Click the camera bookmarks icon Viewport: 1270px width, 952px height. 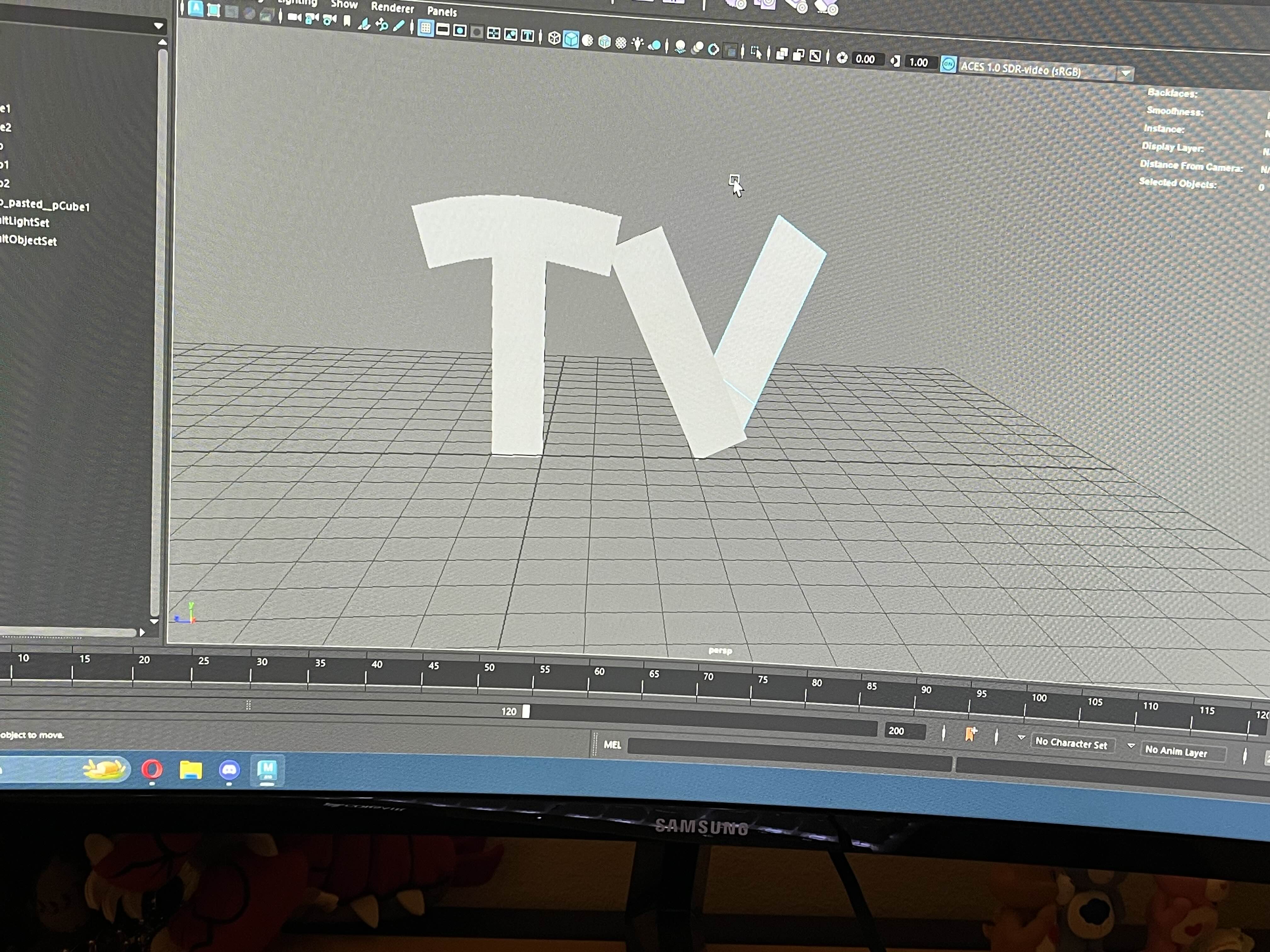click(347, 21)
